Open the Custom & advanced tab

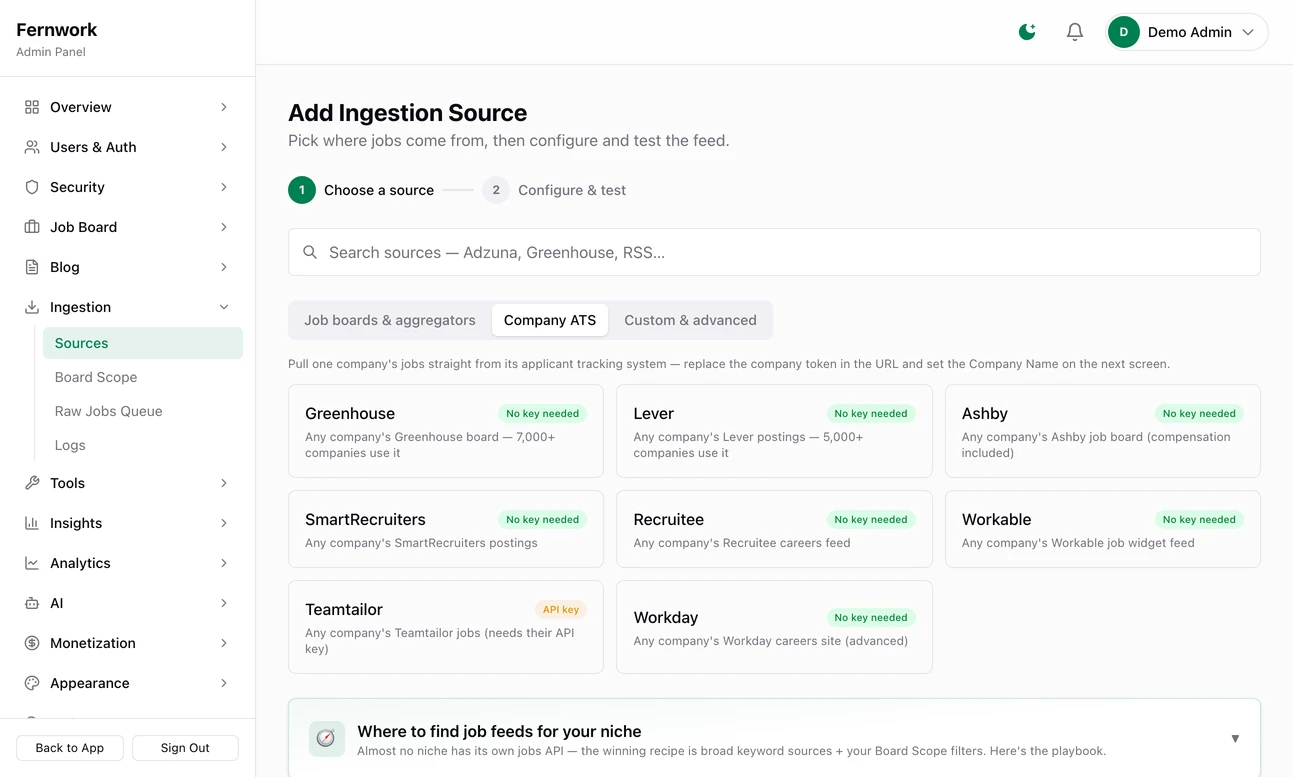pyautogui.click(x=690, y=320)
